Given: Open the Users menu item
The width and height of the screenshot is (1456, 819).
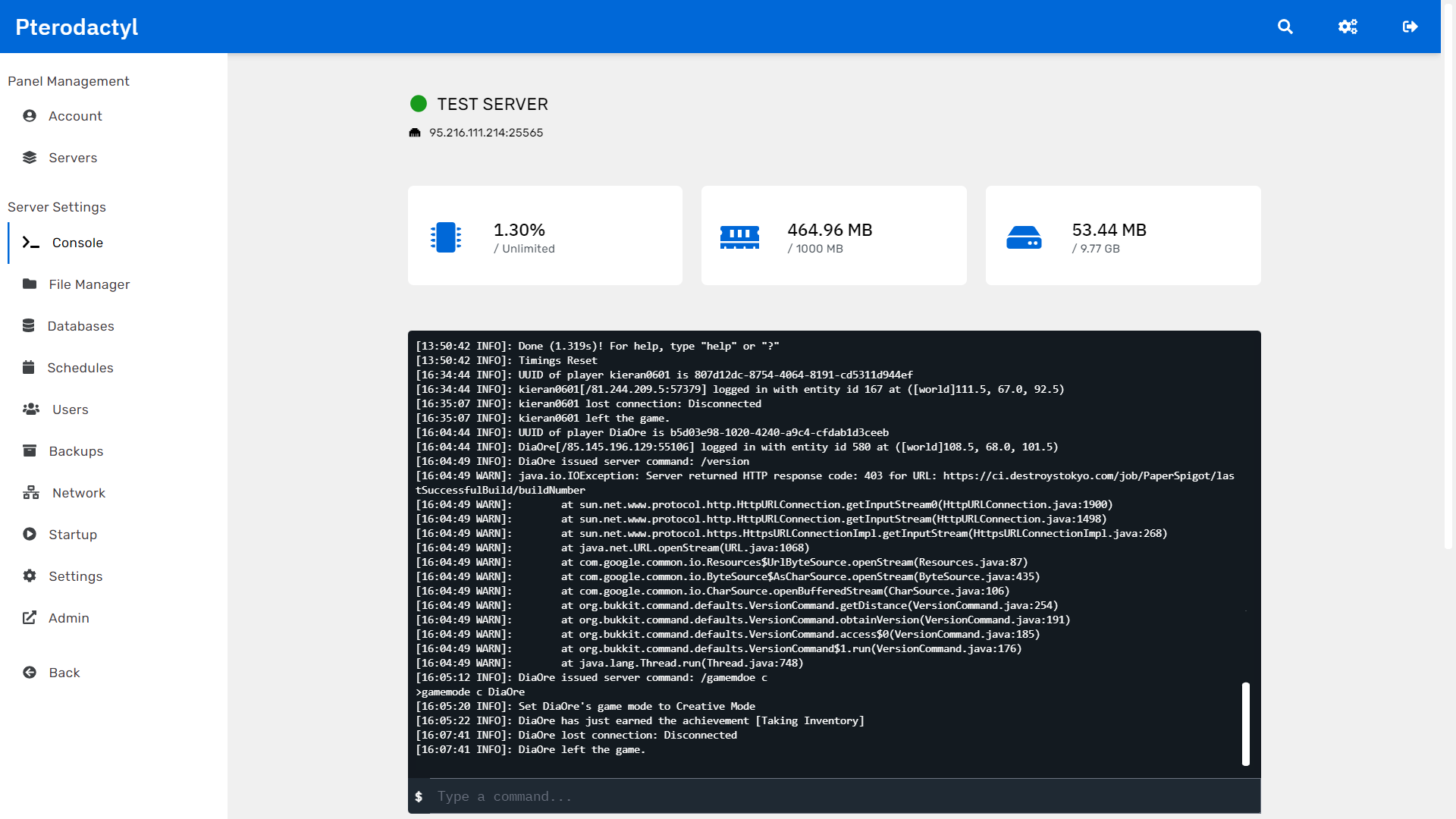Looking at the screenshot, I should pyautogui.click(x=70, y=409).
